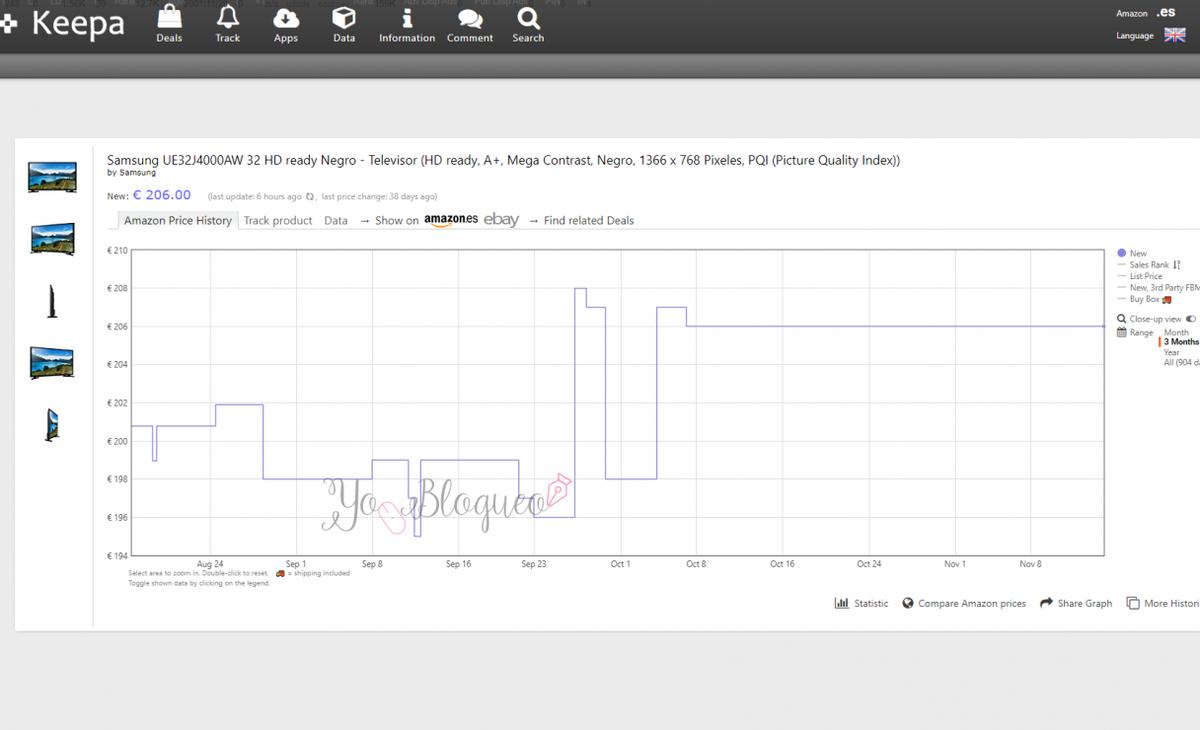This screenshot has height=730, width=1200.
Task: Open Apps via cloud download icon
Action: [x=286, y=18]
